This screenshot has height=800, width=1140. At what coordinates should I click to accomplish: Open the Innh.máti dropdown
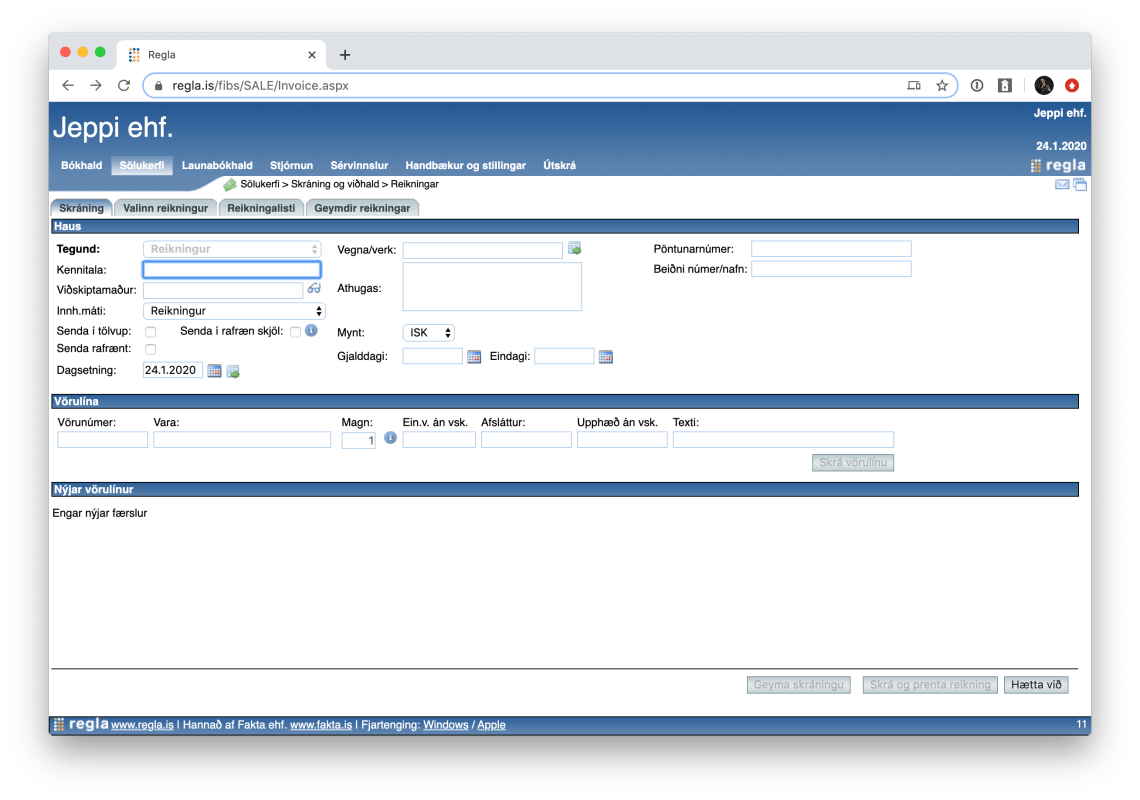click(234, 311)
